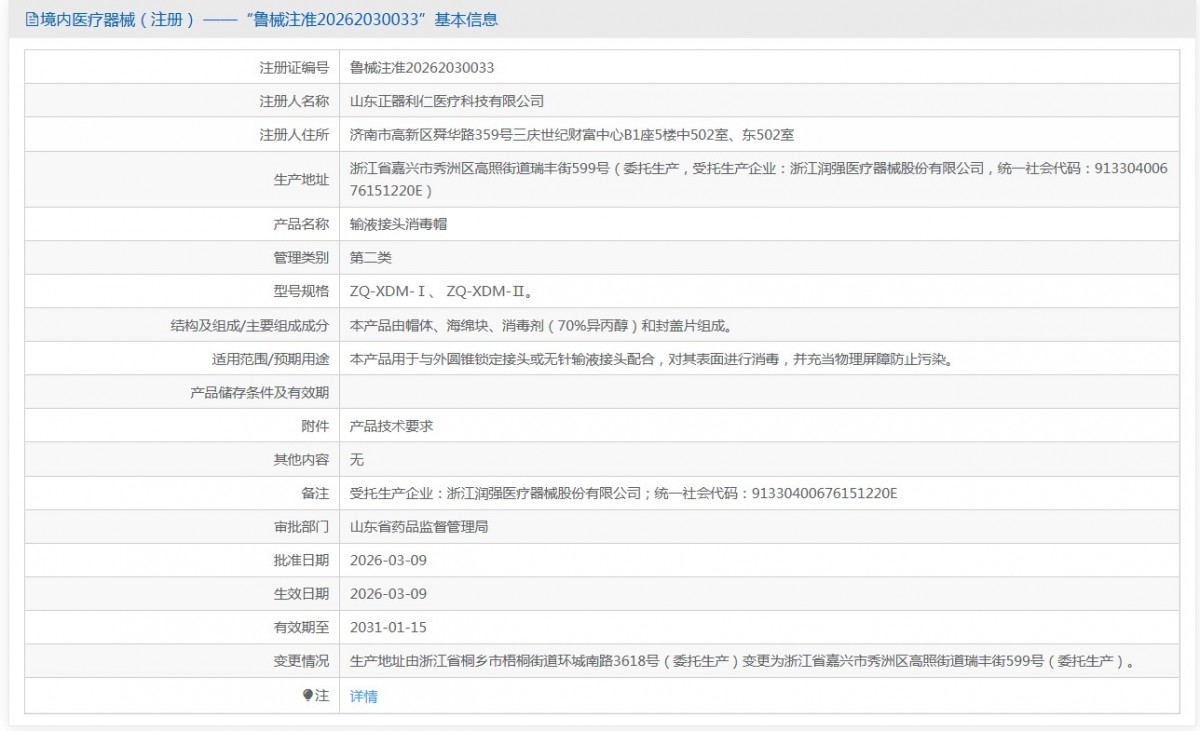Click the page title 境内医疗器械（注册）基本信息
This screenshot has height=731, width=1200.
coord(267,19)
